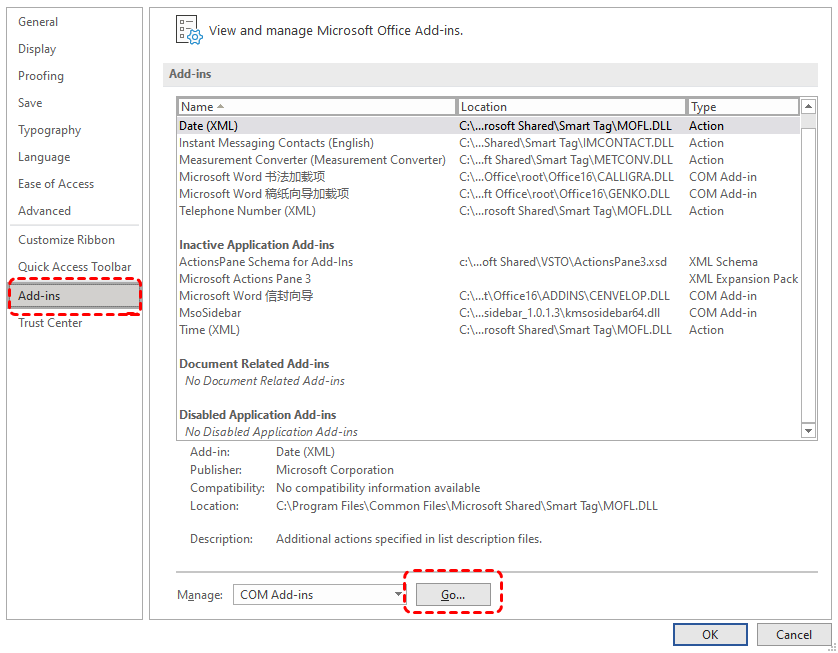Select Measurement Converter add-in entry
838x653 pixels.
(312, 160)
